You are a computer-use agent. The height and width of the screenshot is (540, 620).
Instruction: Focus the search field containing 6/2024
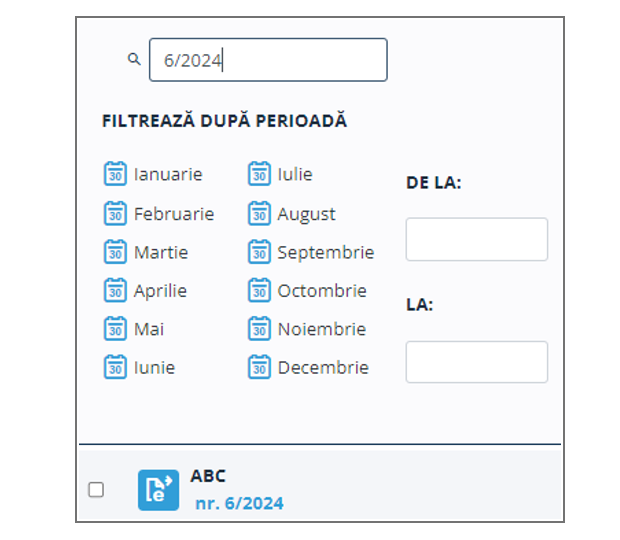pos(268,60)
